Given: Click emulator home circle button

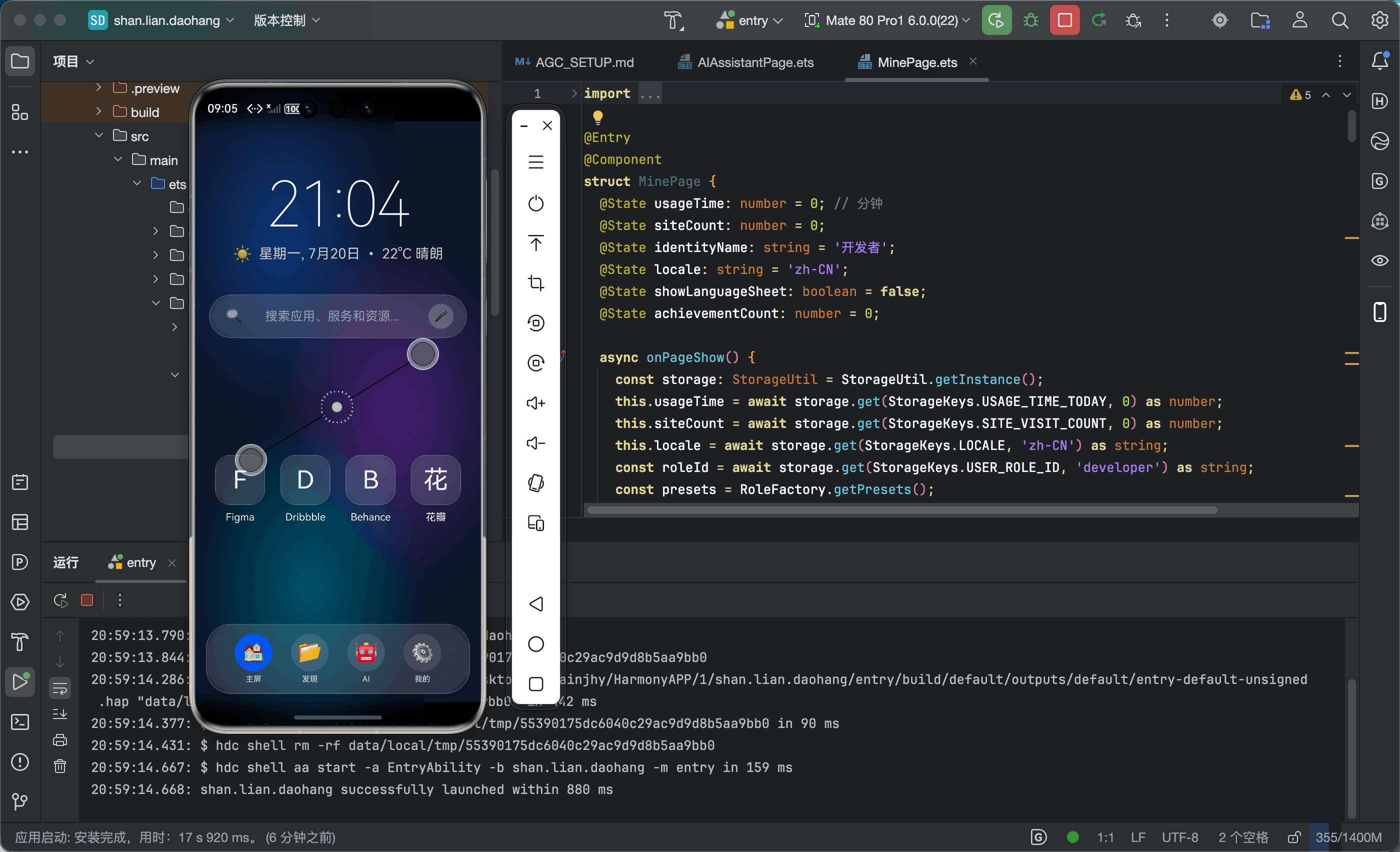Looking at the screenshot, I should [536, 643].
